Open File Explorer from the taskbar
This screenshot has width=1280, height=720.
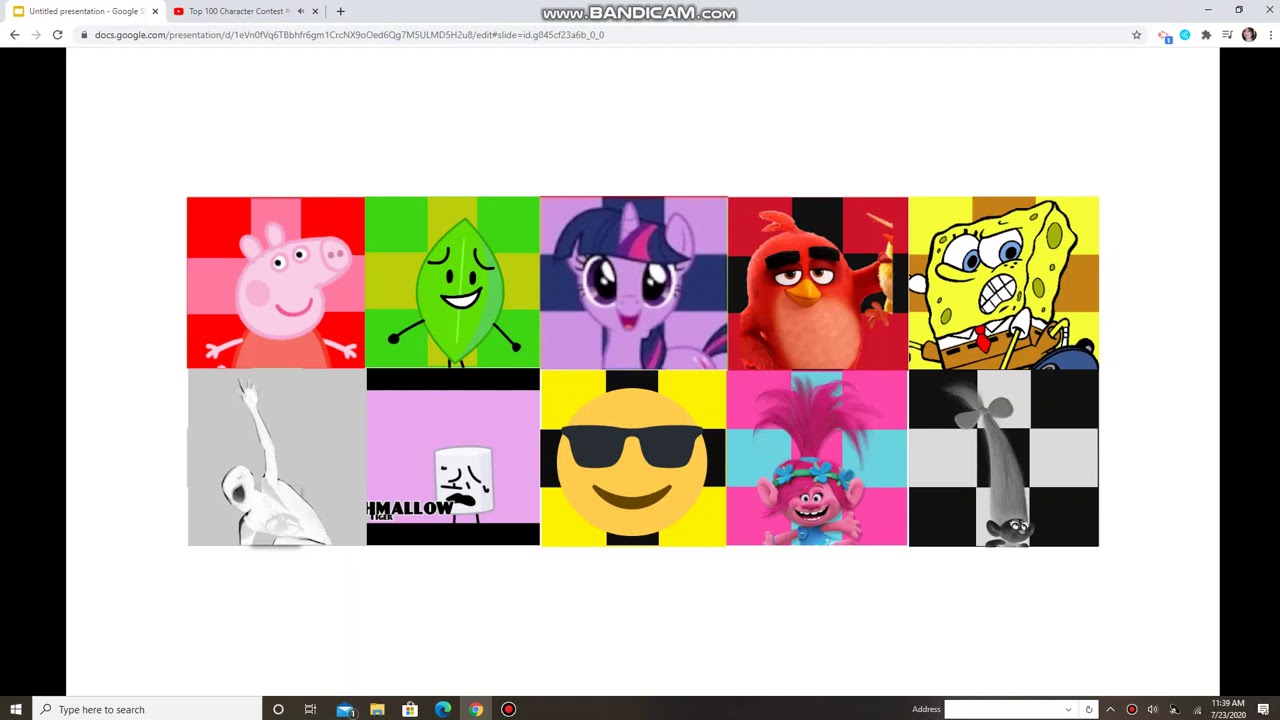377,709
